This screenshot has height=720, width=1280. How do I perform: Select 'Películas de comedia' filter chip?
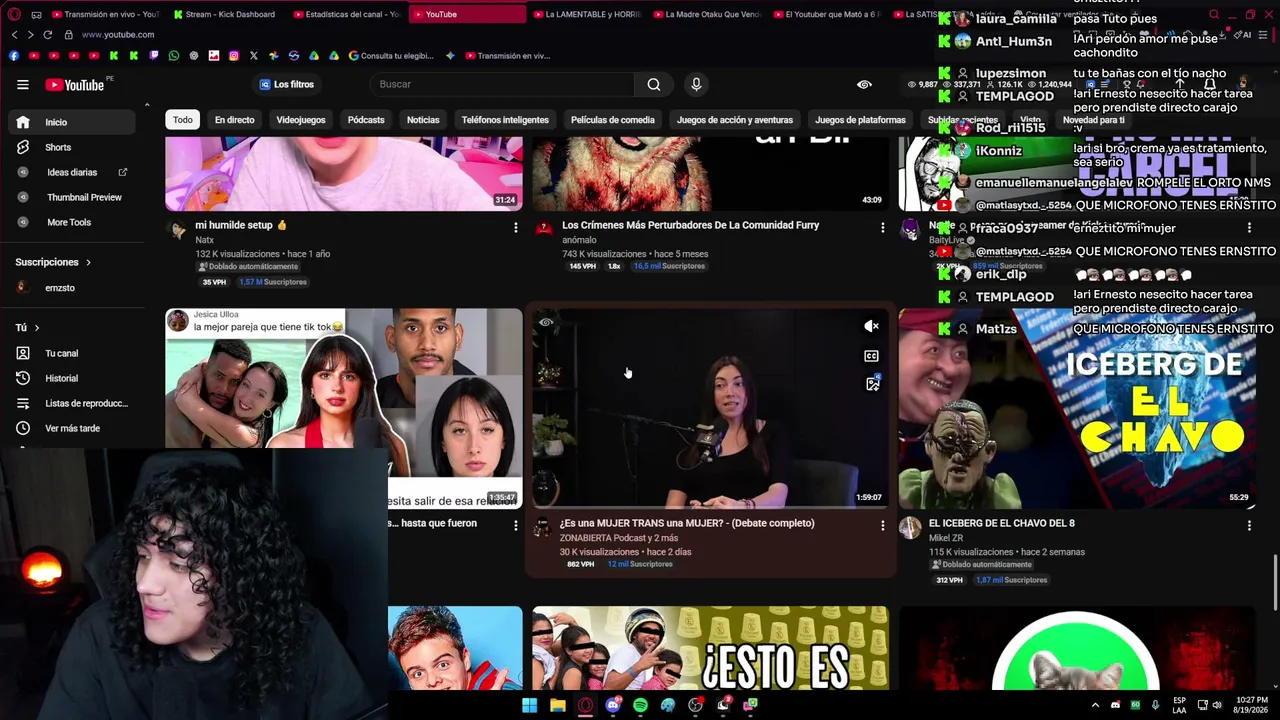[612, 120]
